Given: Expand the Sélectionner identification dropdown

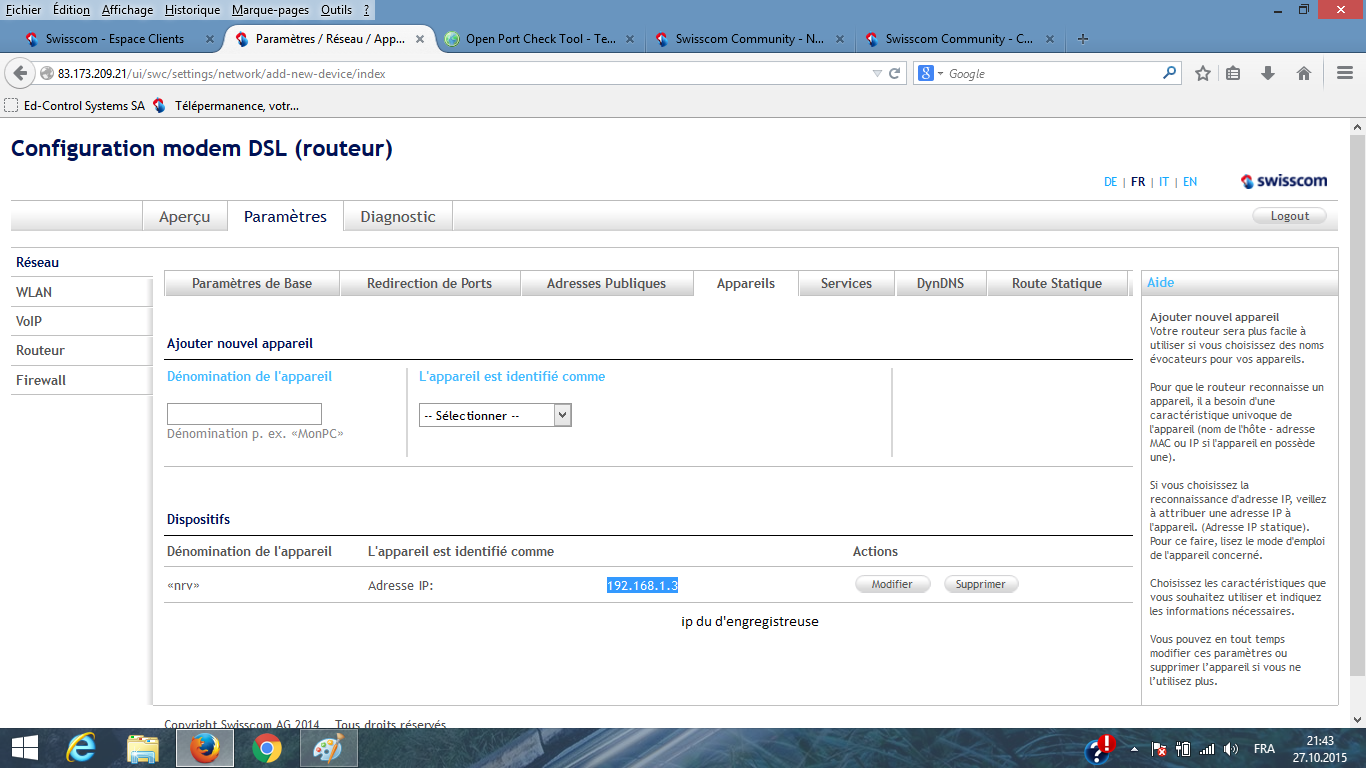Looking at the screenshot, I should tap(495, 415).
